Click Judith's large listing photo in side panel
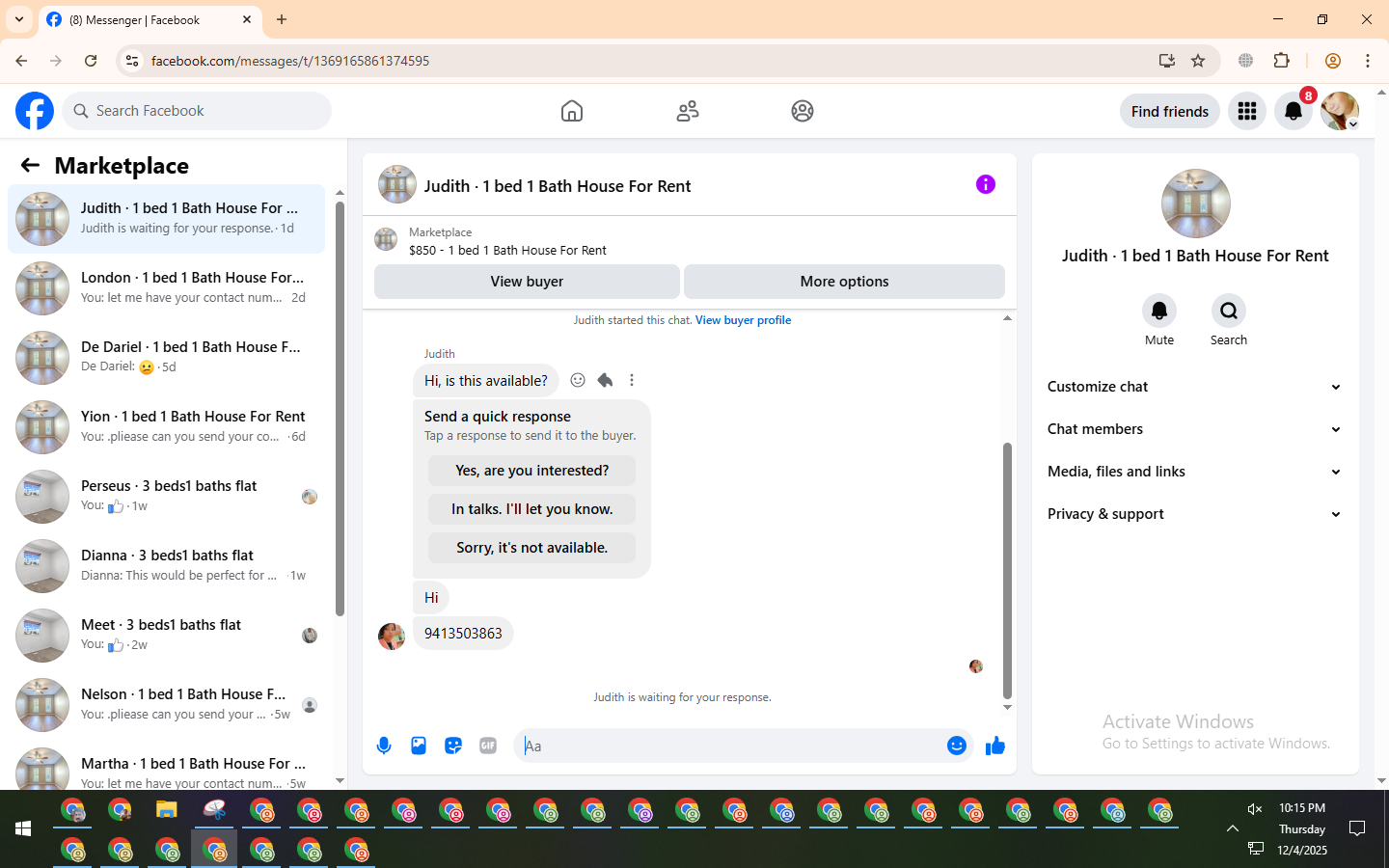1389x868 pixels. (x=1196, y=203)
